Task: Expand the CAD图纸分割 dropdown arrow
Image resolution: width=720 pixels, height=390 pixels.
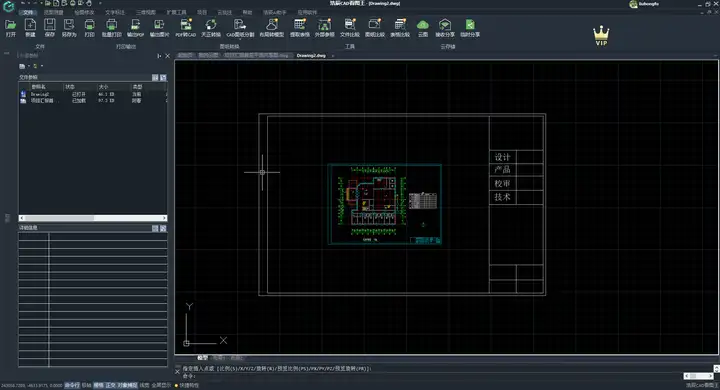Action: 240,39
